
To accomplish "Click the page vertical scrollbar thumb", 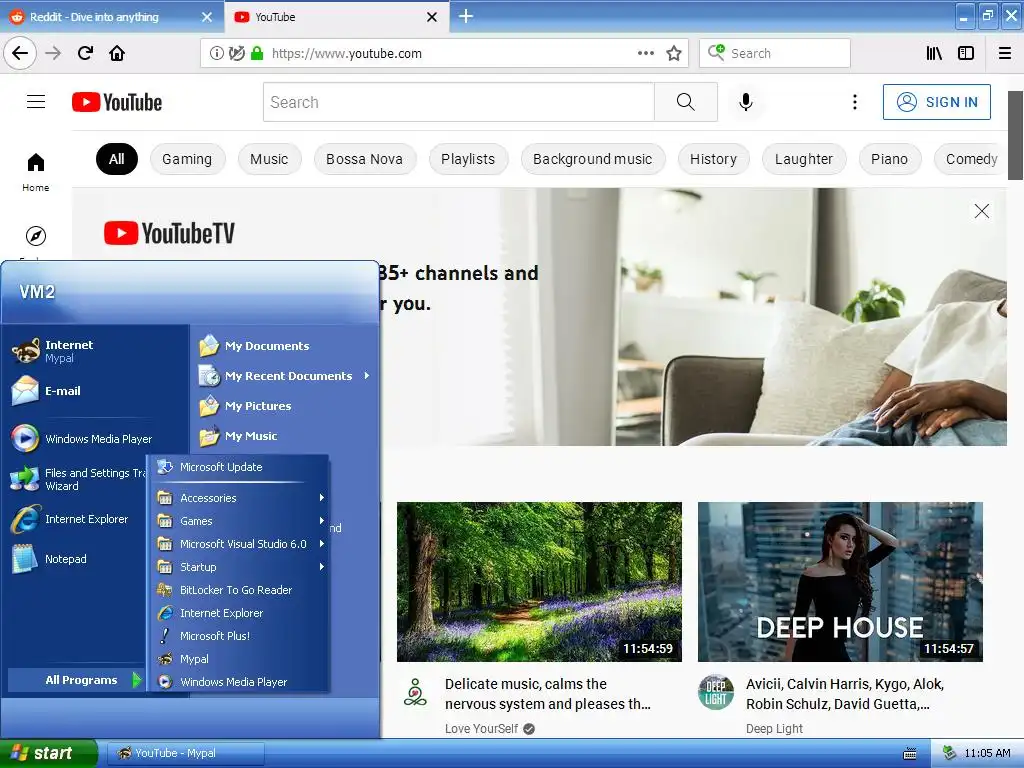I will tap(1016, 136).
